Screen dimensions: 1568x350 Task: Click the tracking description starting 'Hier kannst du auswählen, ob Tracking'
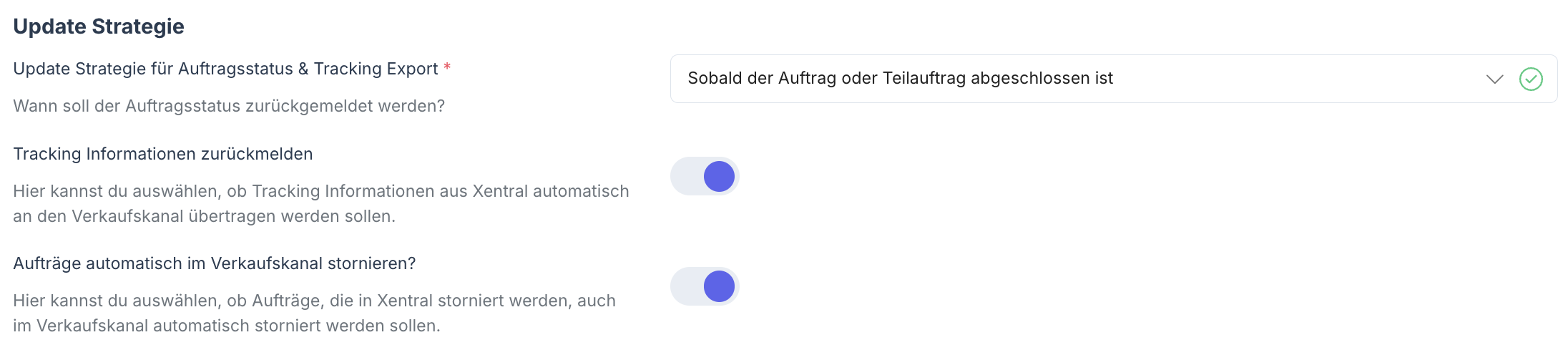321,191
